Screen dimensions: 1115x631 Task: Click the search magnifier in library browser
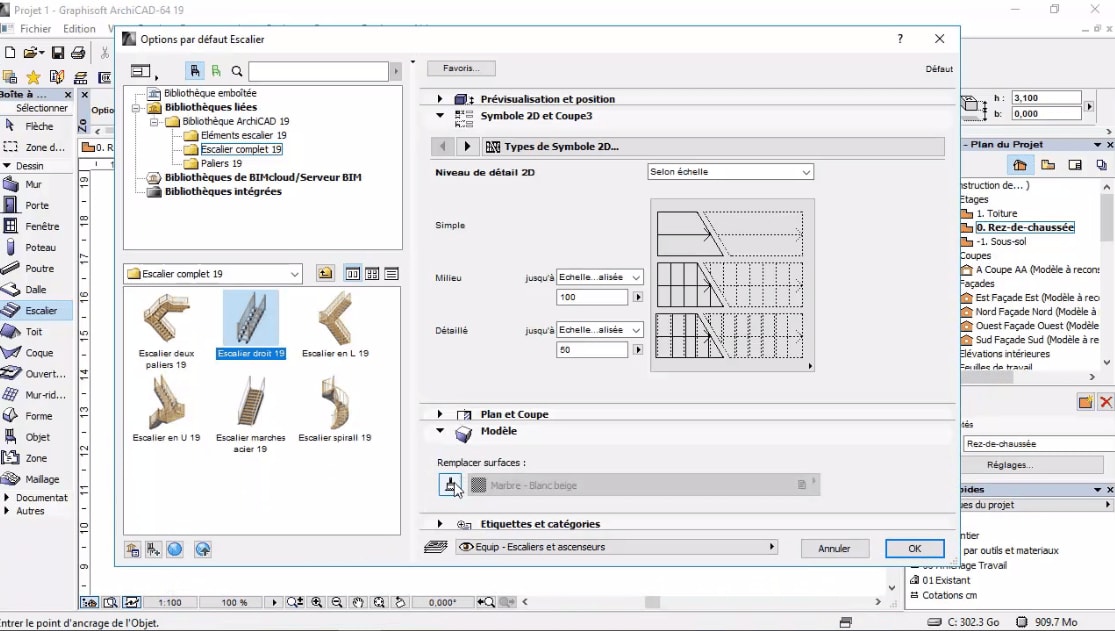tap(237, 71)
